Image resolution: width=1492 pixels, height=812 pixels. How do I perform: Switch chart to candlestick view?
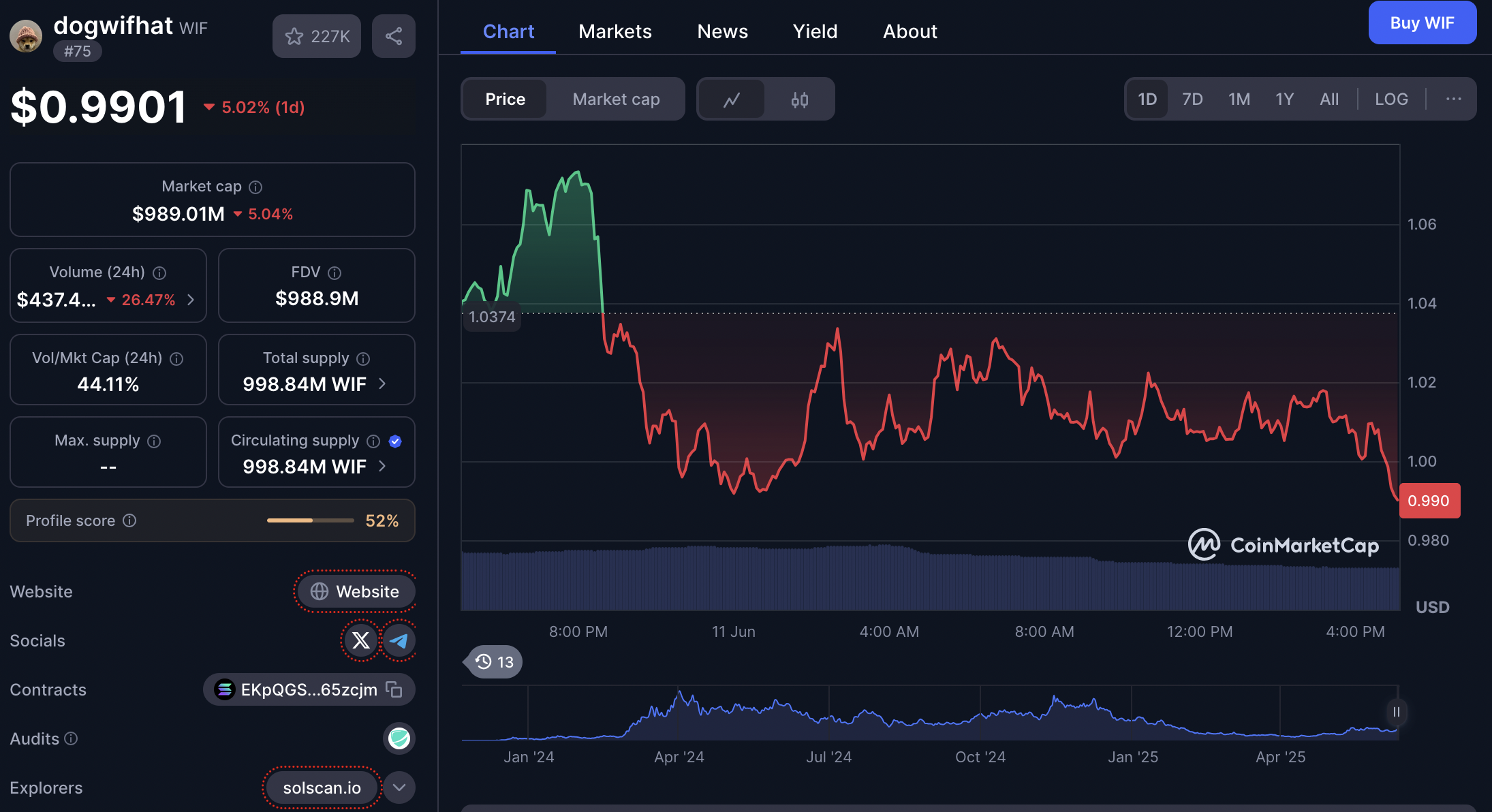pyautogui.click(x=800, y=99)
